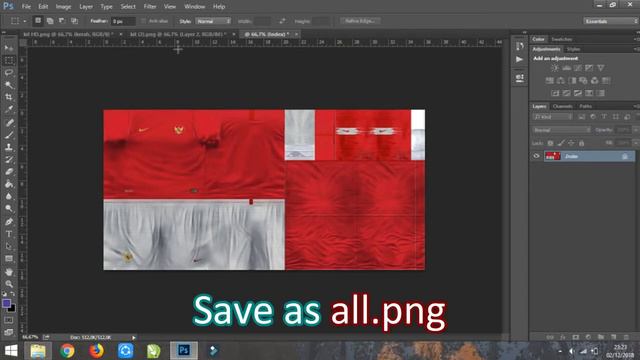Image resolution: width=640 pixels, height=360 pixels.
Task: Click the black background color swatch
Action: tap(13, 309)
